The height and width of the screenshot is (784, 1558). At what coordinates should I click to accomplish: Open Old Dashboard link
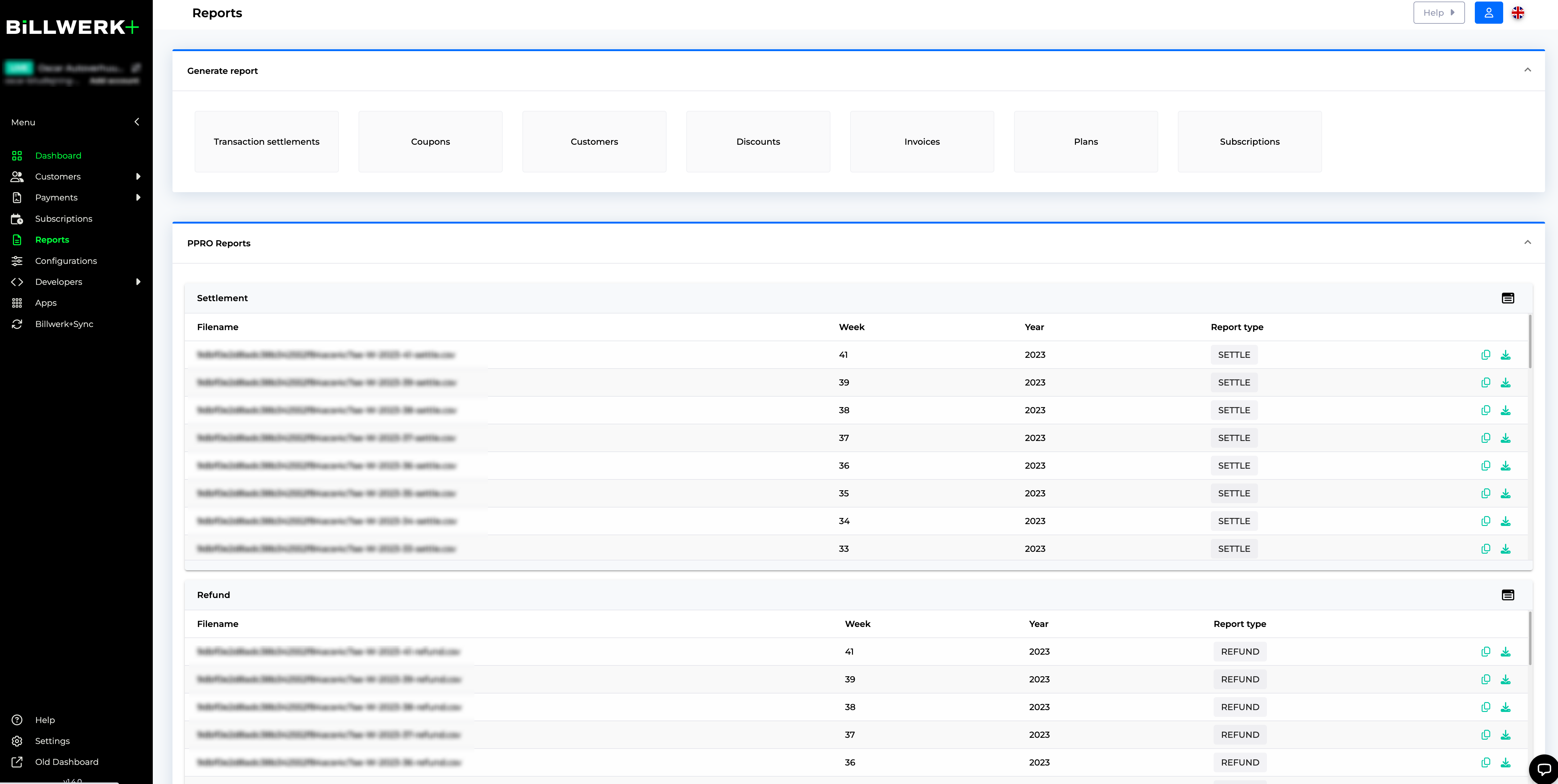(67, 762)
